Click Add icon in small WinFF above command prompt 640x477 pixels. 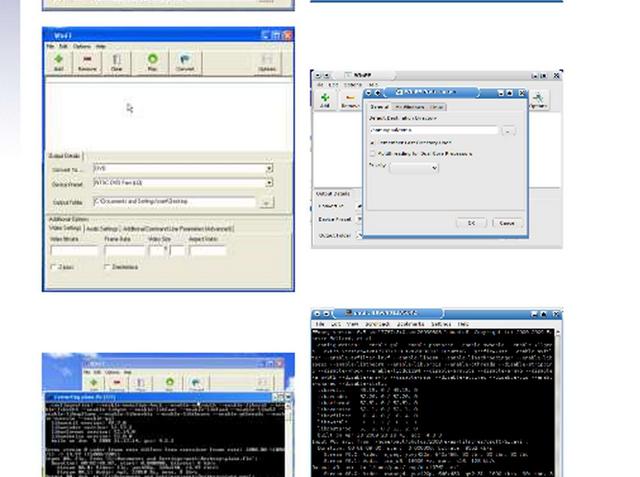pyautogui.click(x=94, y=384)
